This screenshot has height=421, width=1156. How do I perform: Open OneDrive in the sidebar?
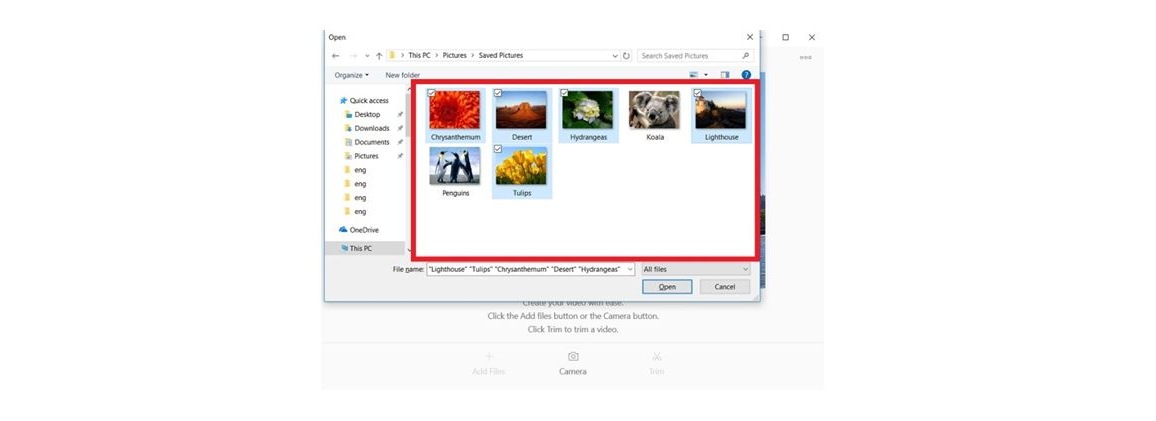359,230
